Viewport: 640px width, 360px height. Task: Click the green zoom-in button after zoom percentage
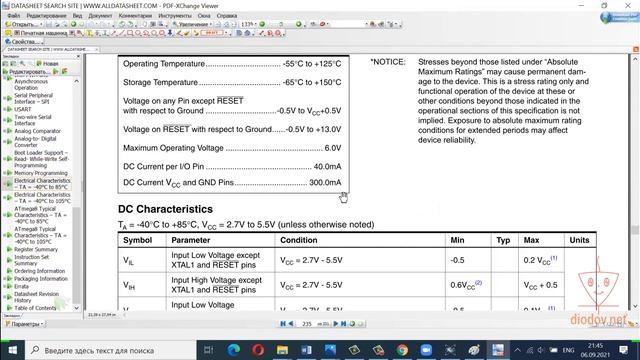(x=262, y=24)
